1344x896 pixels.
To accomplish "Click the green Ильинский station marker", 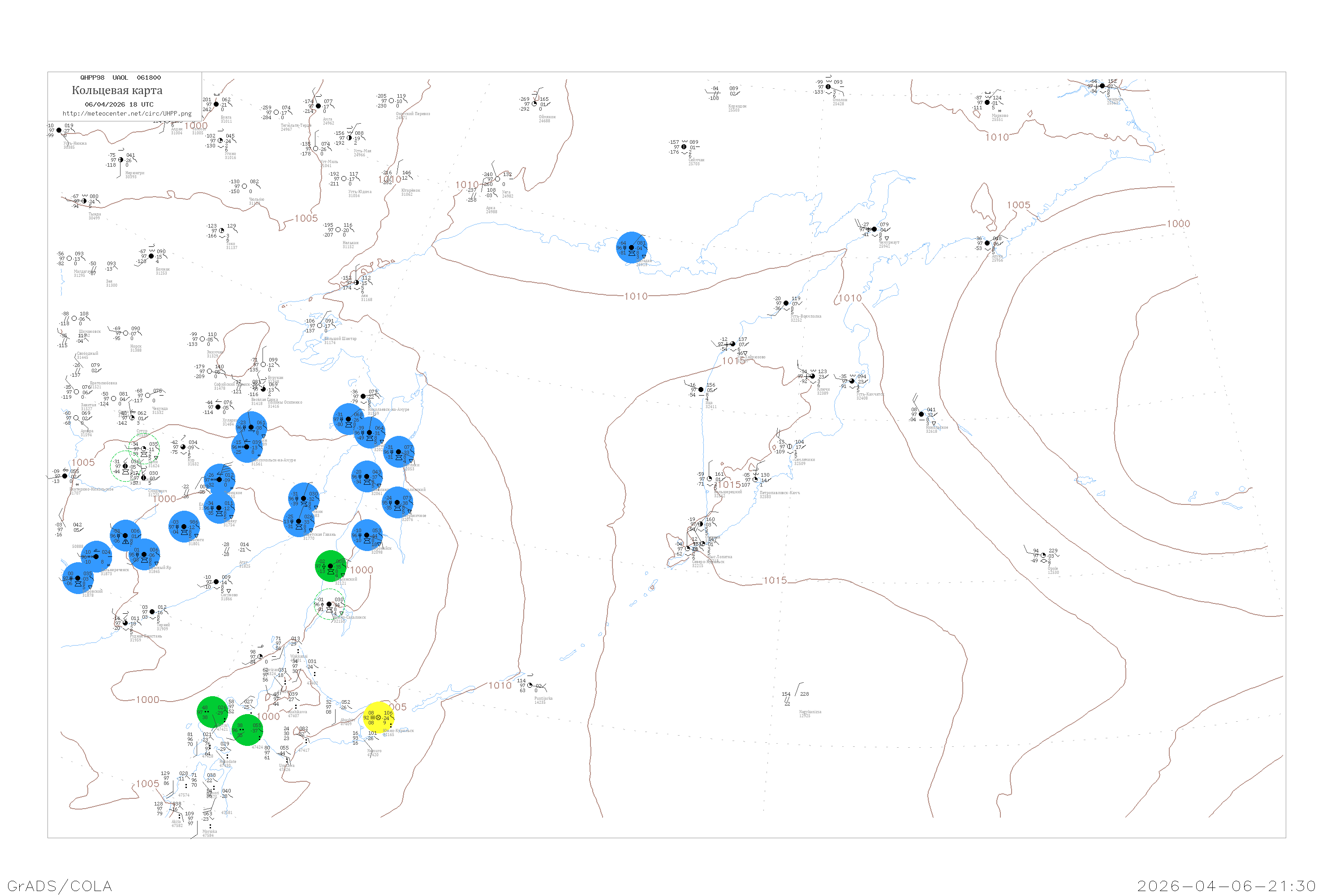I will click(330, 566).
